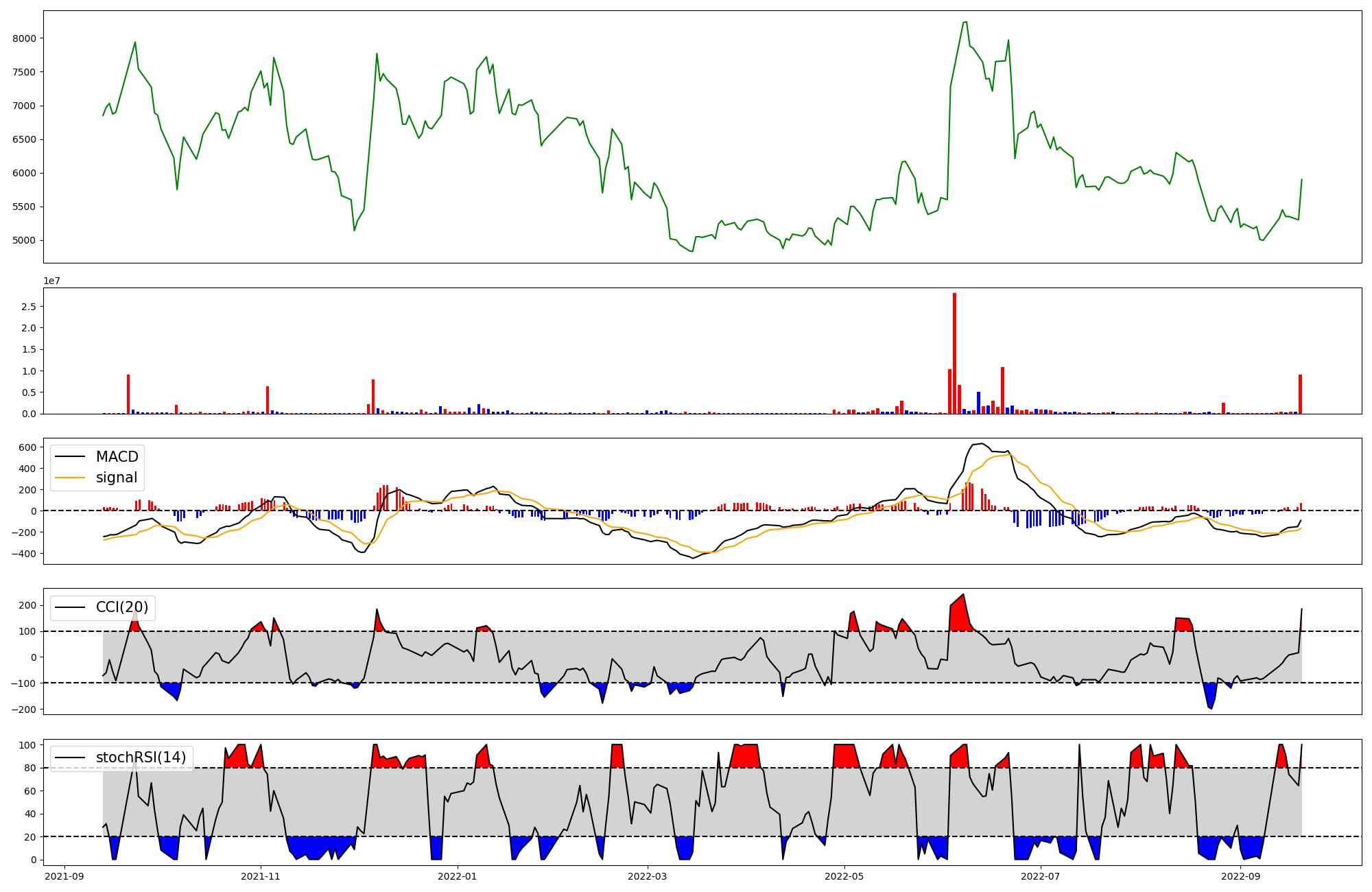Screen dimensions: 1372x892
Task: Click the MACD legend entry
Action: 117,457
